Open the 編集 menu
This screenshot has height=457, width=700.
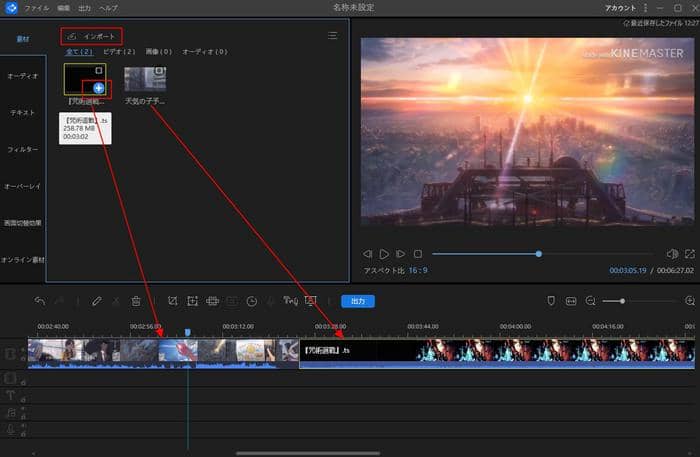pyautogui.click(x=63, y=8)
